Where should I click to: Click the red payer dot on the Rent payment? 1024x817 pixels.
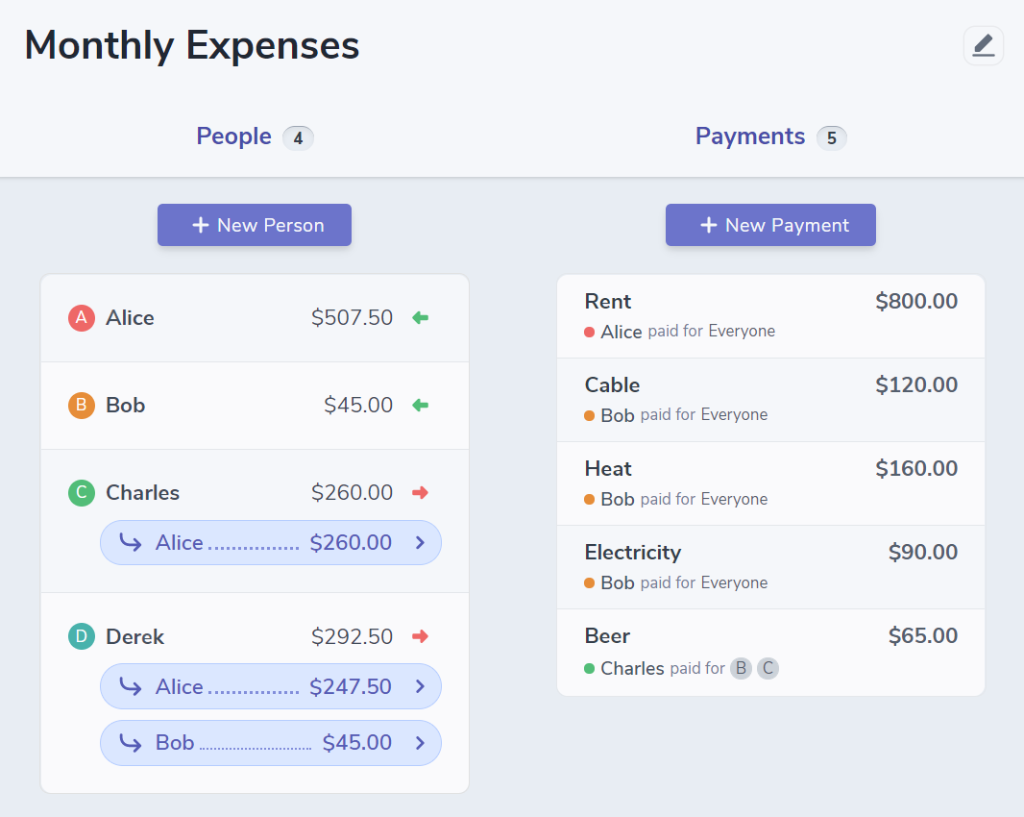point(589,331)
